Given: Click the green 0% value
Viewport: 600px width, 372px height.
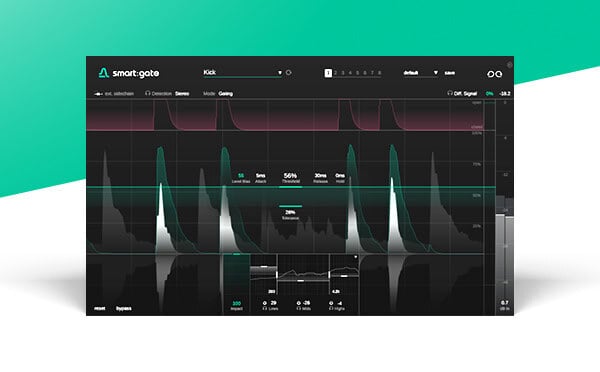Looking at the screenshot, I should (489, 93).
